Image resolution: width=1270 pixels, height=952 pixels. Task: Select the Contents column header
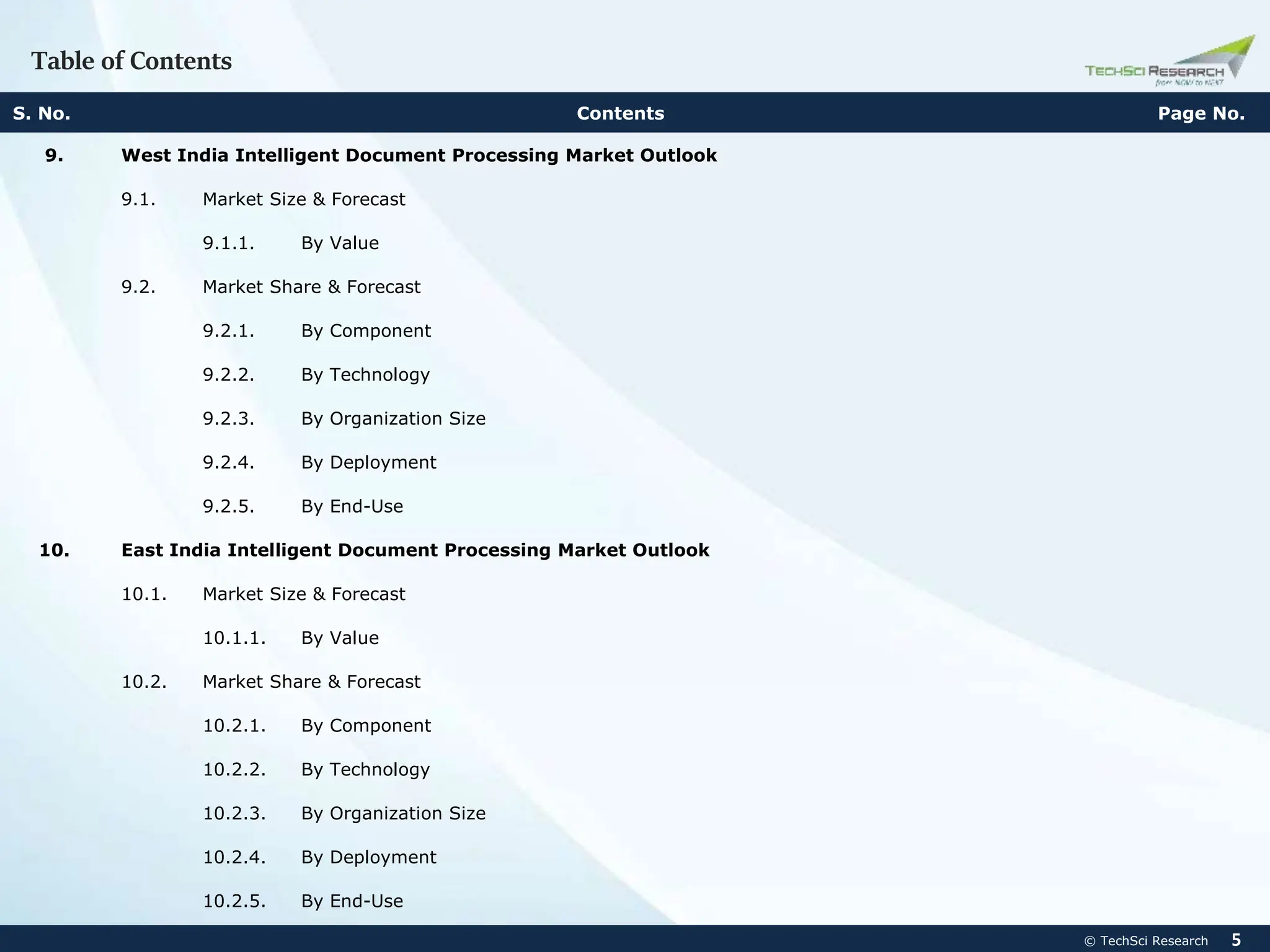[620, 113]
